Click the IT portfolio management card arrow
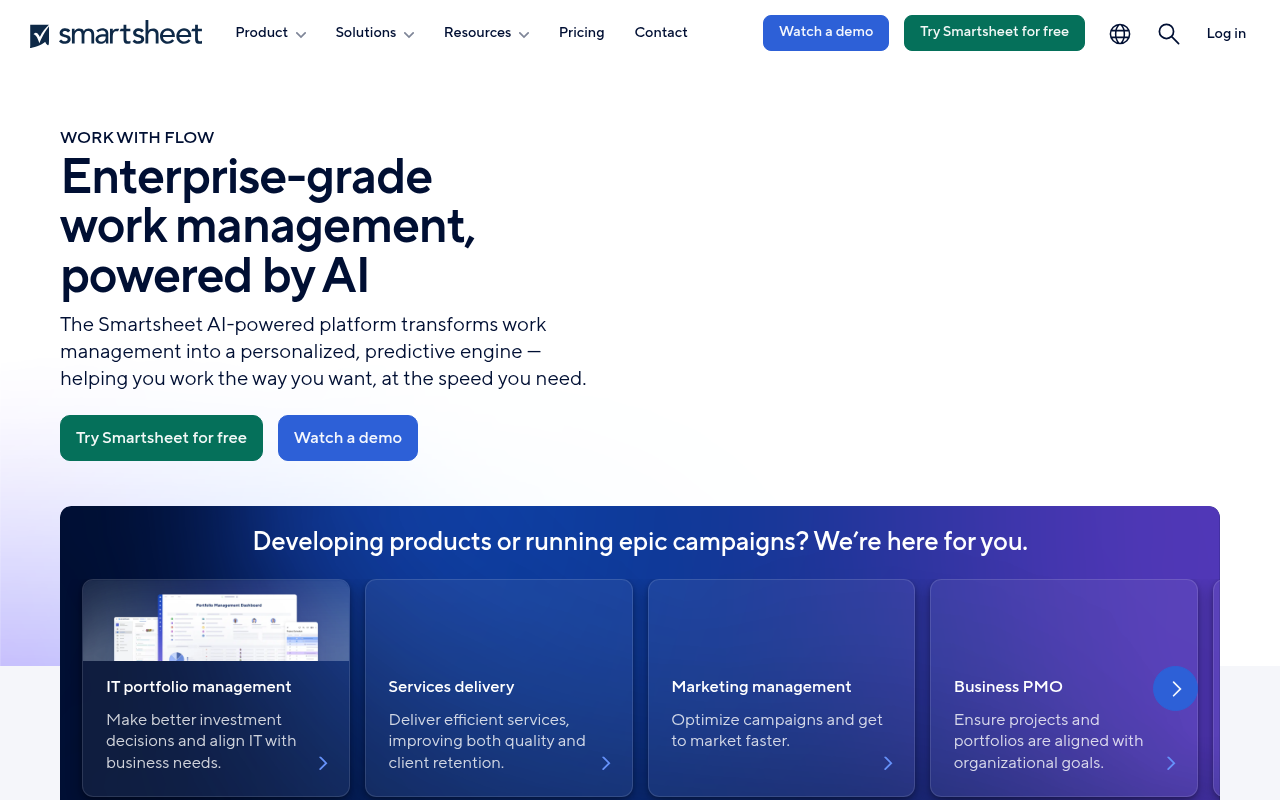The width and height of the screenshot is (1280, 800). tap(323, 763)
